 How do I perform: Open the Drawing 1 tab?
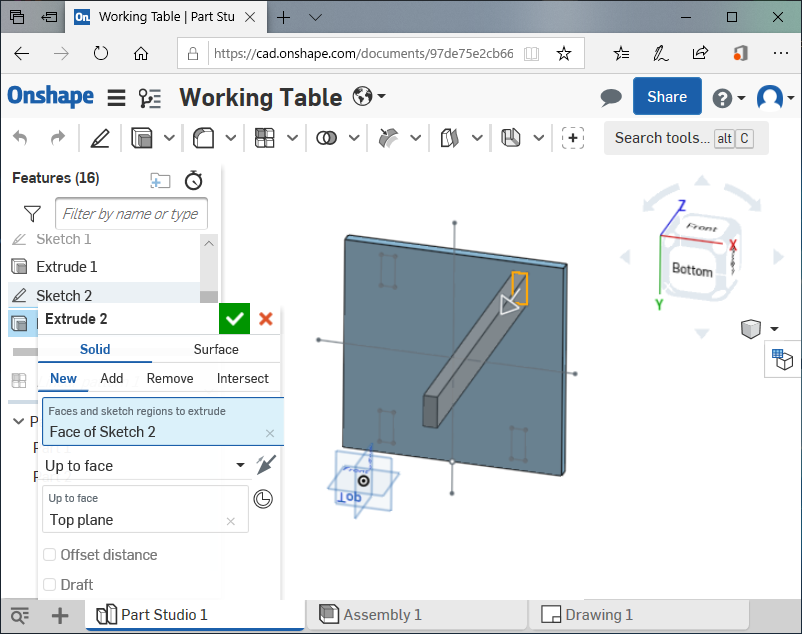[x=638, y=615]
